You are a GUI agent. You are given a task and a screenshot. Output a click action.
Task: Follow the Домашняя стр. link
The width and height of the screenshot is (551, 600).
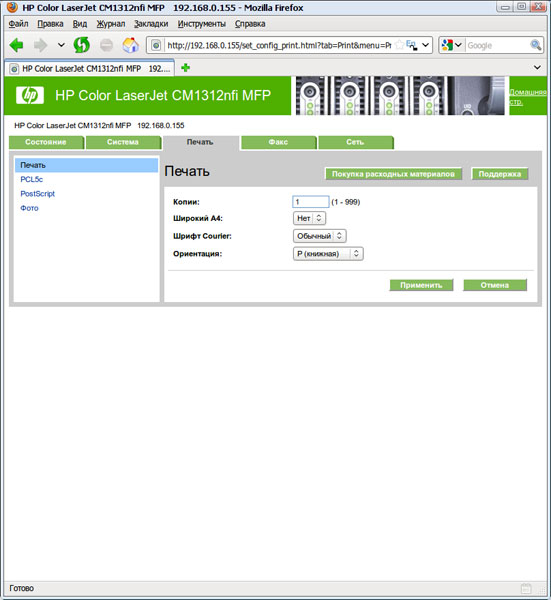527,97
